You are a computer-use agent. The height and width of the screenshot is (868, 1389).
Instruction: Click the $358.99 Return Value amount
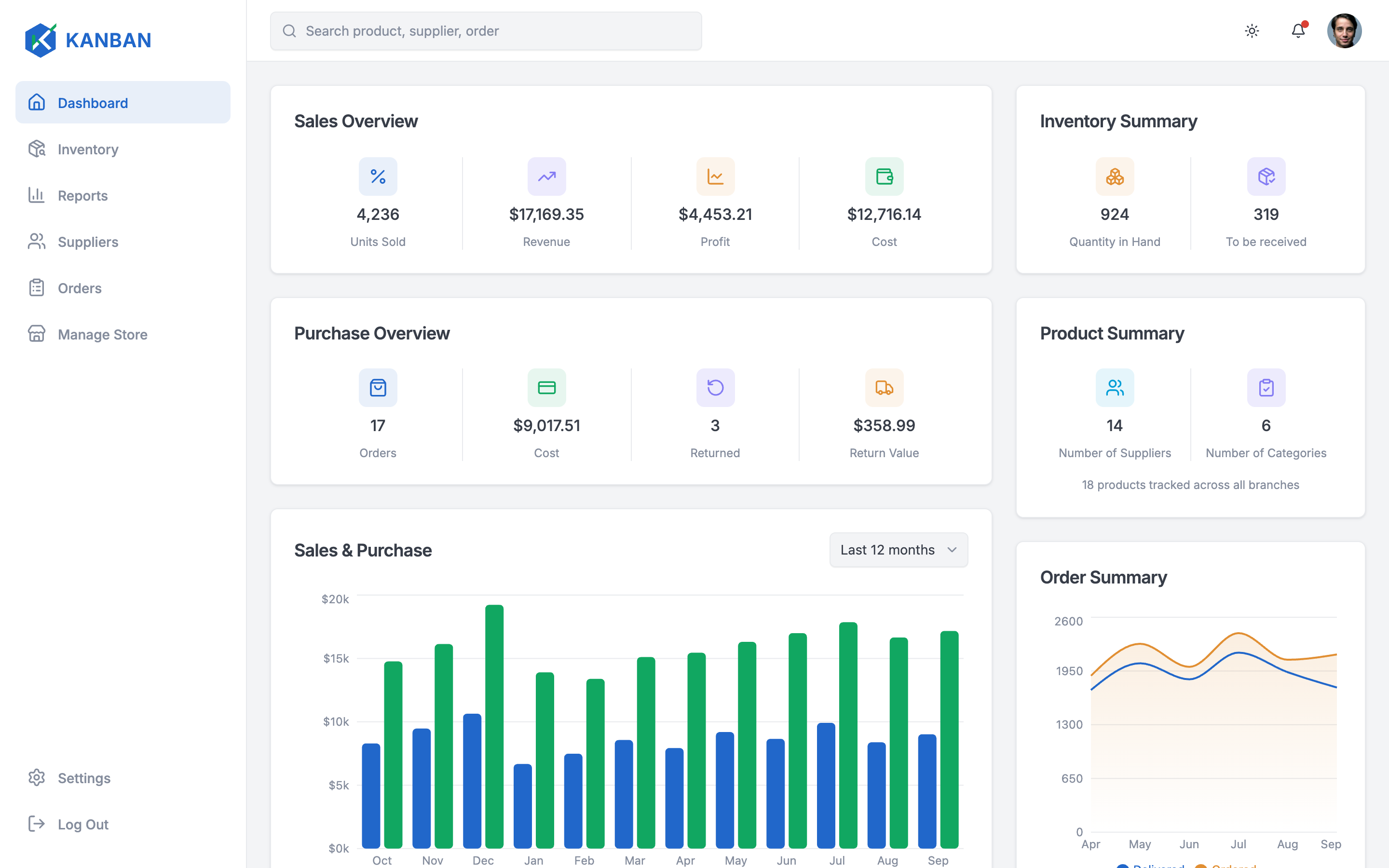[885, 425]
